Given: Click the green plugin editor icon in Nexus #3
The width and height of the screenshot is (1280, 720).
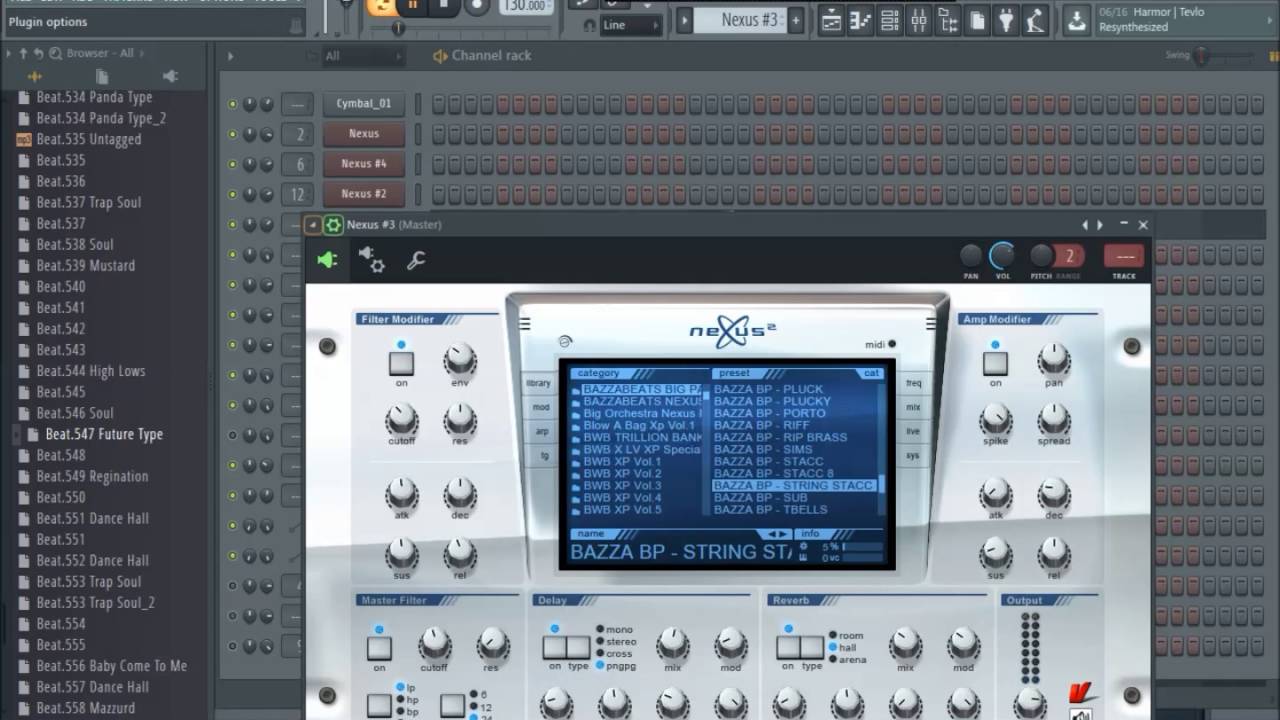Looking at the screenshot, I should pos(327,260).
